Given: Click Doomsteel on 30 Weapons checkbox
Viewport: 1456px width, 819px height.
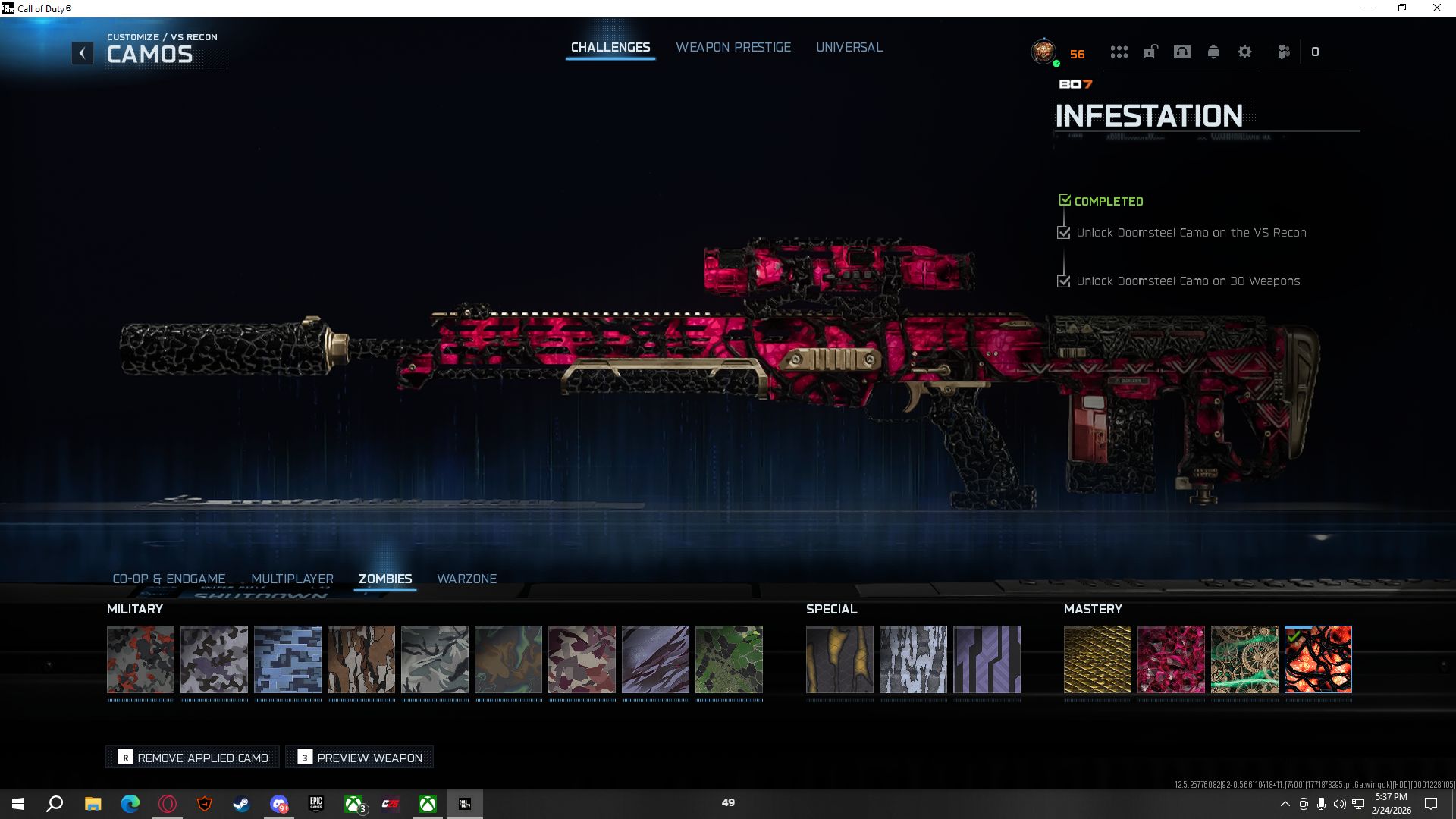Looking at the screenshot, I should [x=1064, y=281].
